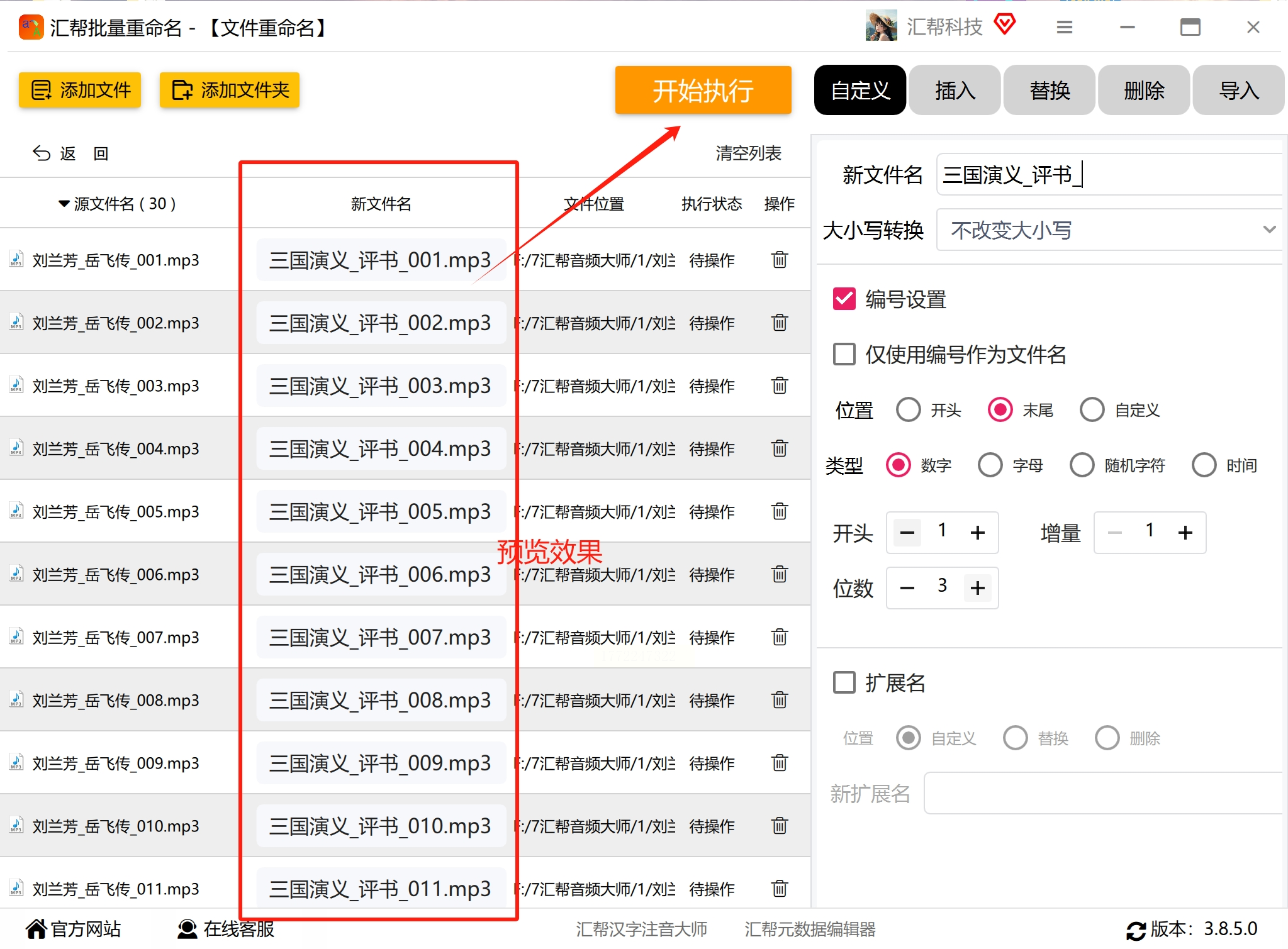
Task: Select 开头 position radio button
Action: pyautogui.click(x=908, y=410)
